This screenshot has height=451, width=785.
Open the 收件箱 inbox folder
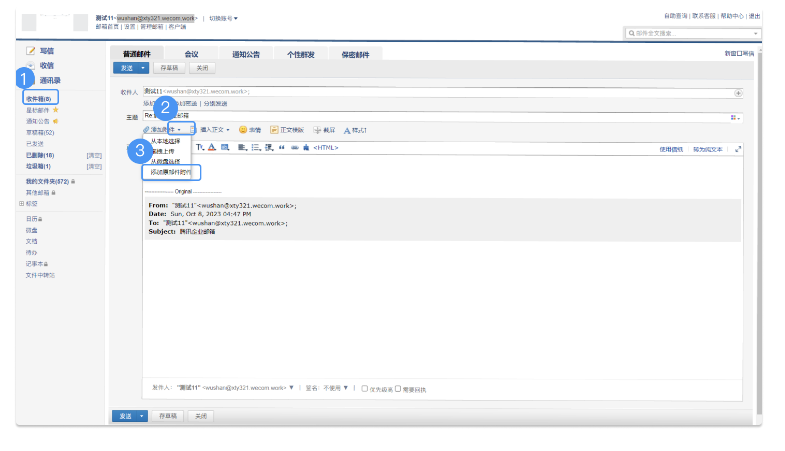pos(39,99)
